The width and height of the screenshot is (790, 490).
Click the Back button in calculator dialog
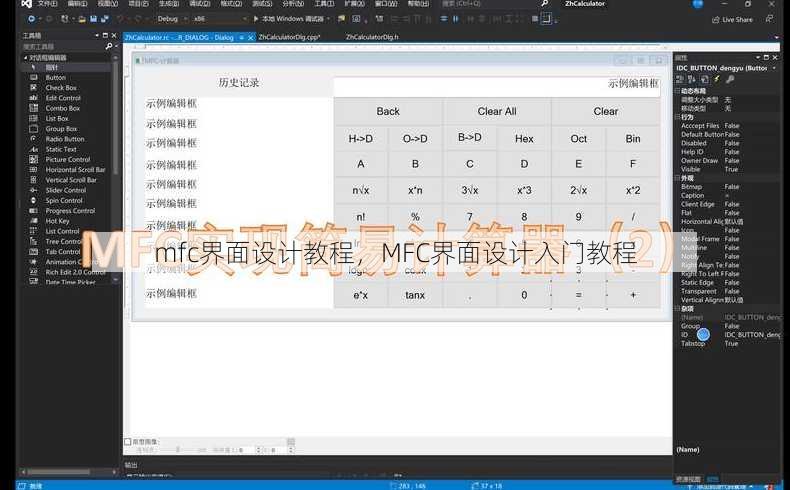(388, 111)
